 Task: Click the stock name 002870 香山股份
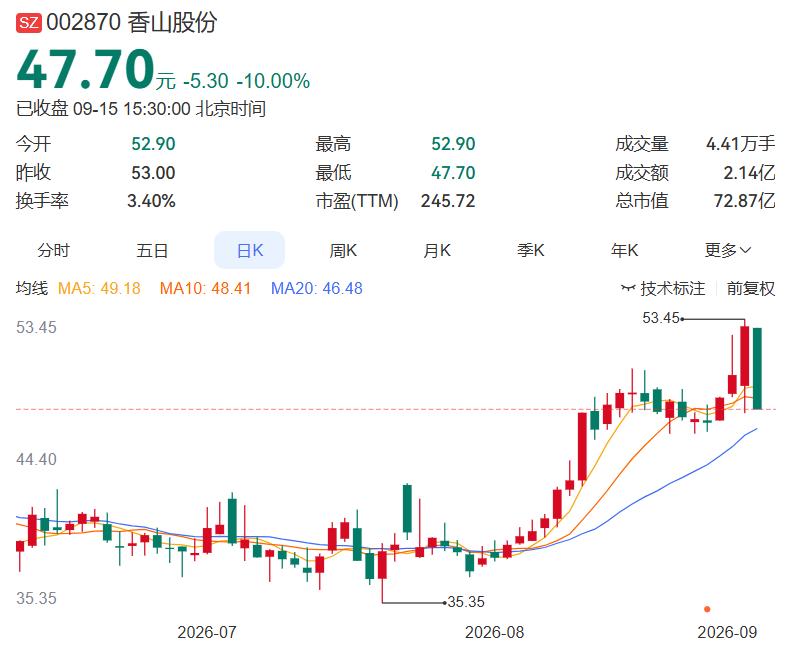(132, 23)
